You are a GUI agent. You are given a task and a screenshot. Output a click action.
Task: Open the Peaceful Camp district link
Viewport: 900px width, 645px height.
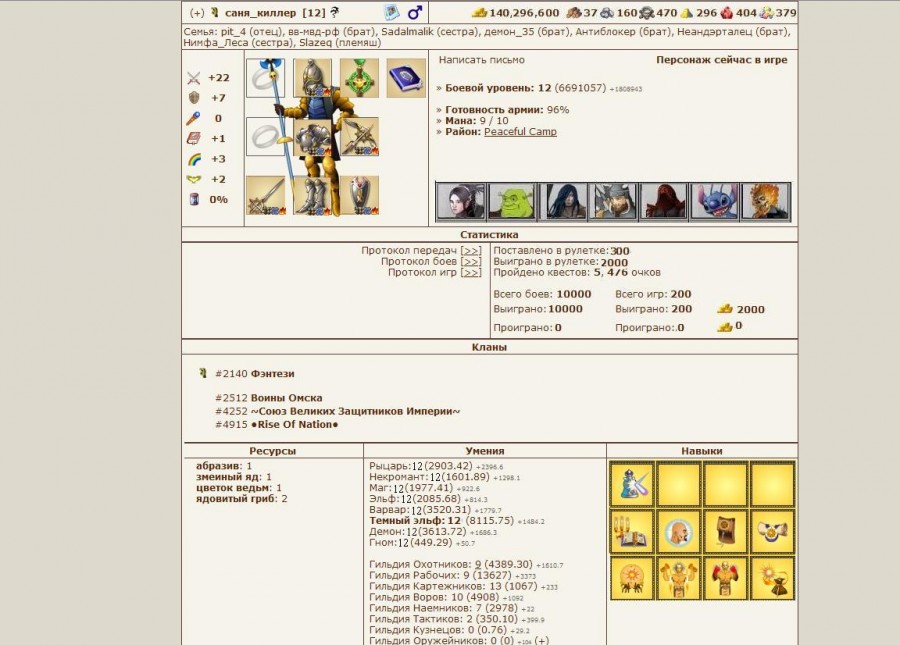click(x=520, y=131)
